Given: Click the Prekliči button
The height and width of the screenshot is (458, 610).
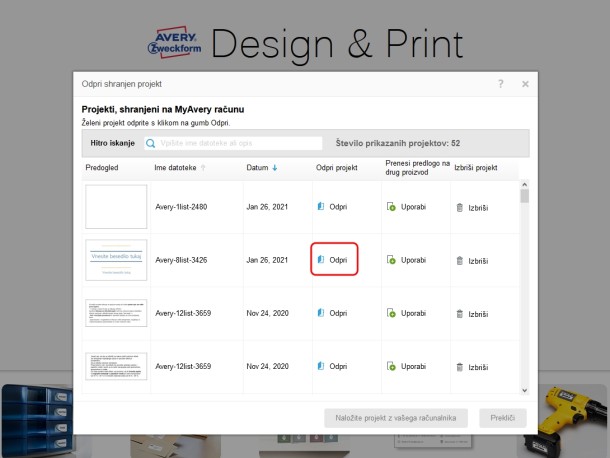Looking at the screenshot, I should click(x=502, y=417).
